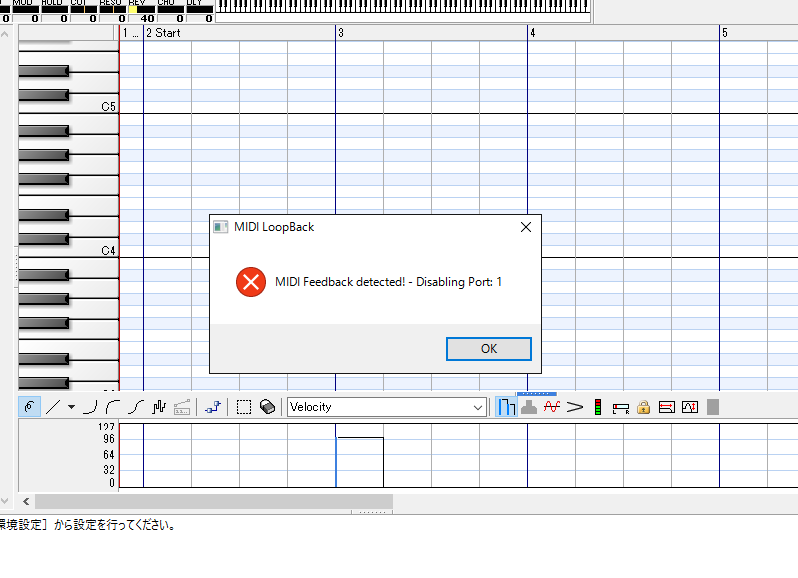Click the padlock lock icon
This screenshot has height=578, width=798.
(x=643, y=407)
